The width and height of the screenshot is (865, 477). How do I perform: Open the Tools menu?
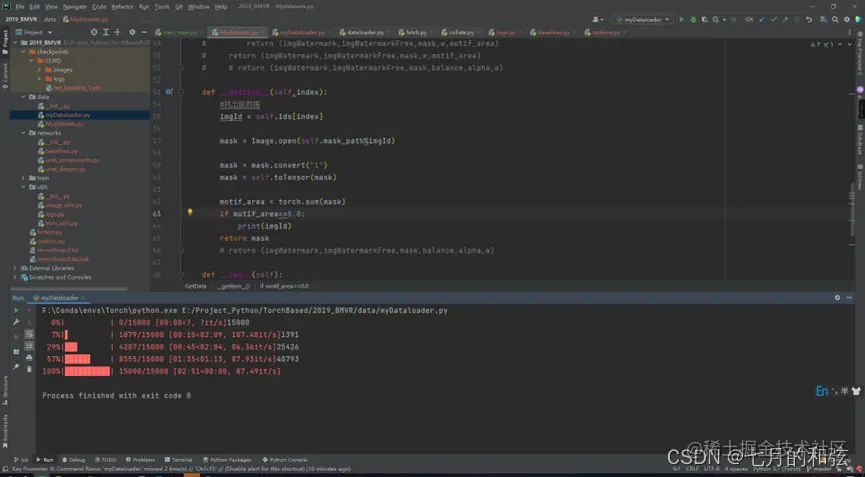click(x=162, y=7)
